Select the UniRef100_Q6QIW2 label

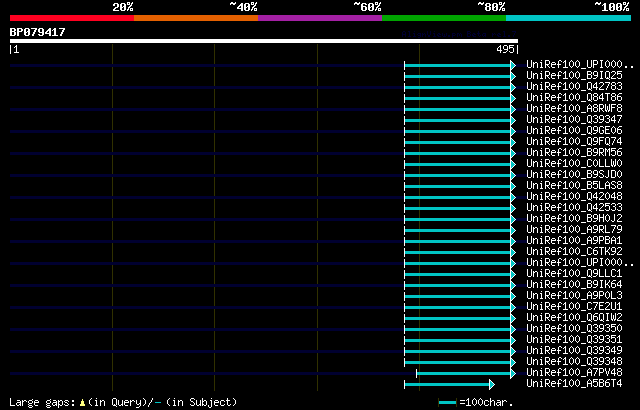pos(574,318)
